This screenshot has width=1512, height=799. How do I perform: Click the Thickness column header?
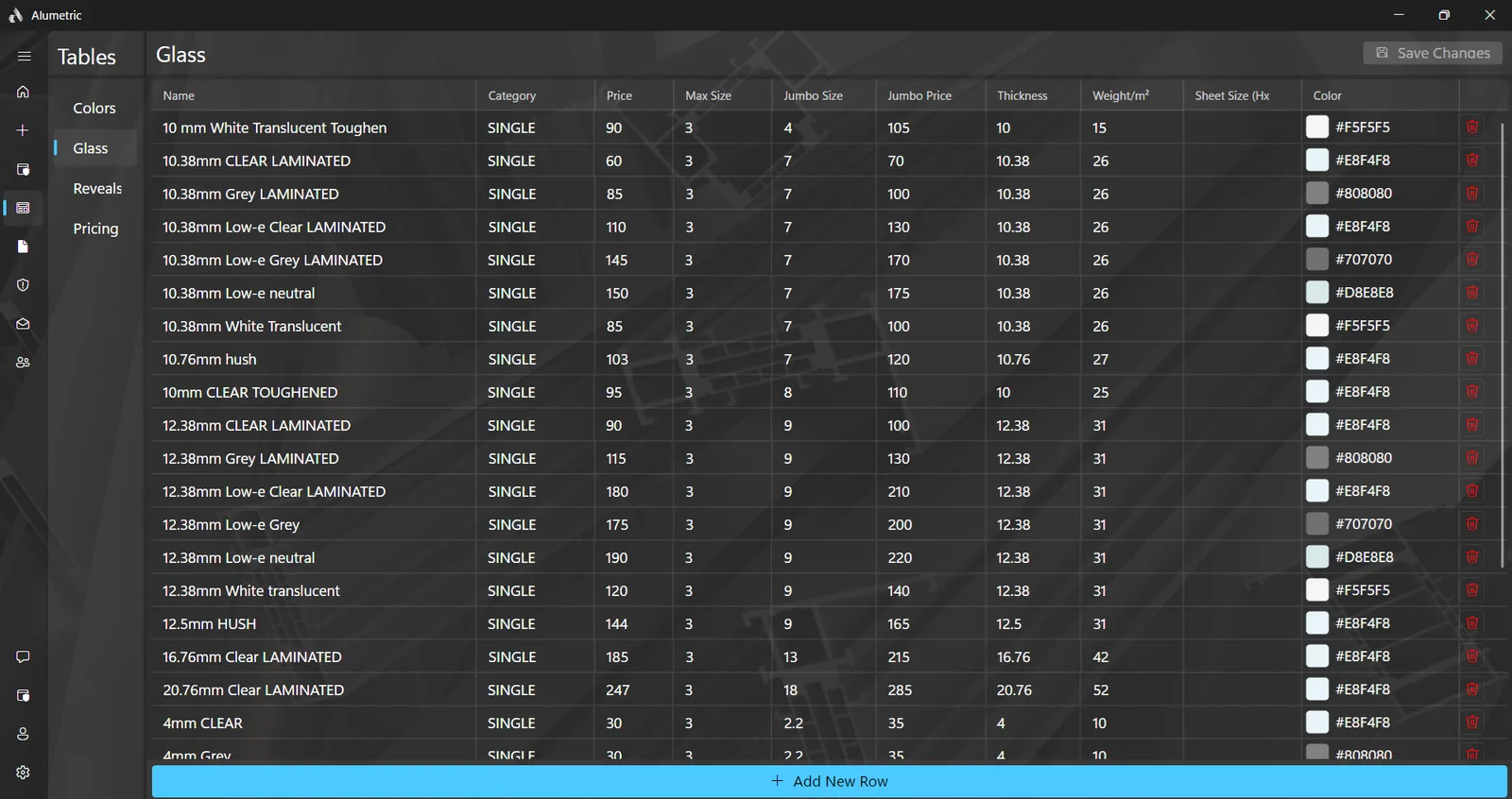coord(1033,95)
